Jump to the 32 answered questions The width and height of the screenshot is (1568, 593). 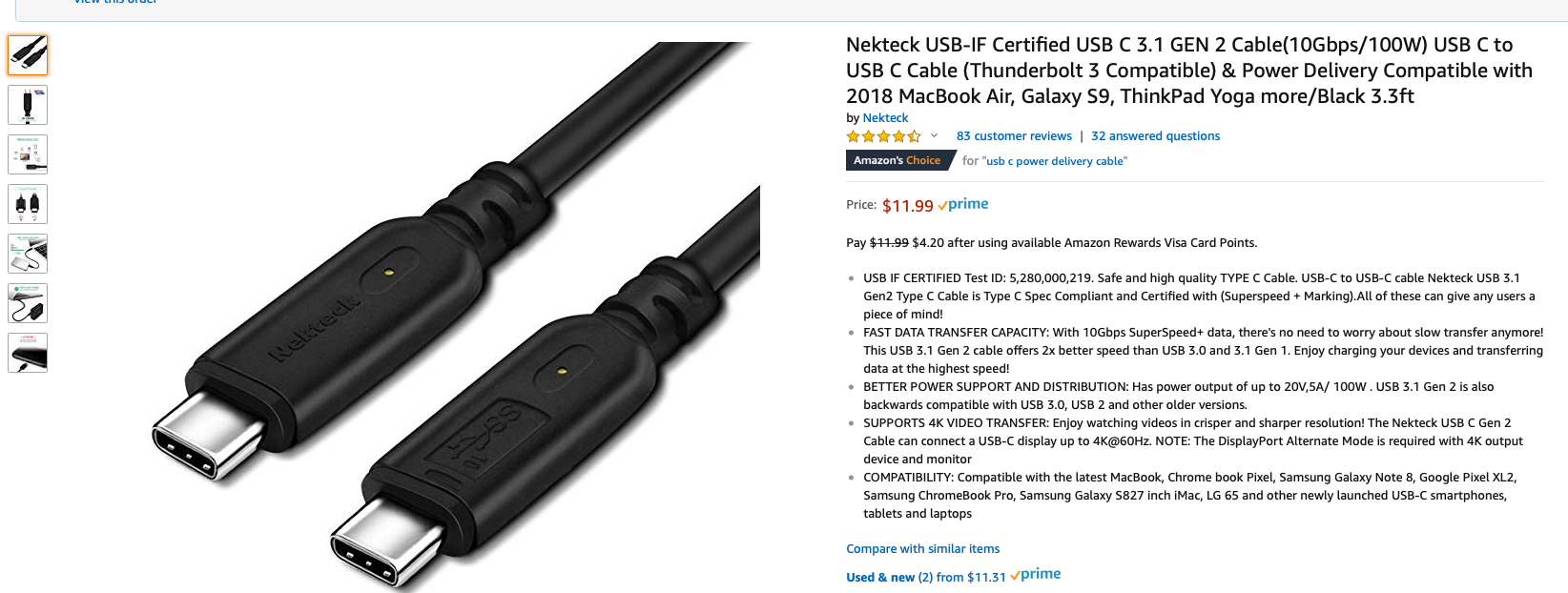click(1155, 136)
